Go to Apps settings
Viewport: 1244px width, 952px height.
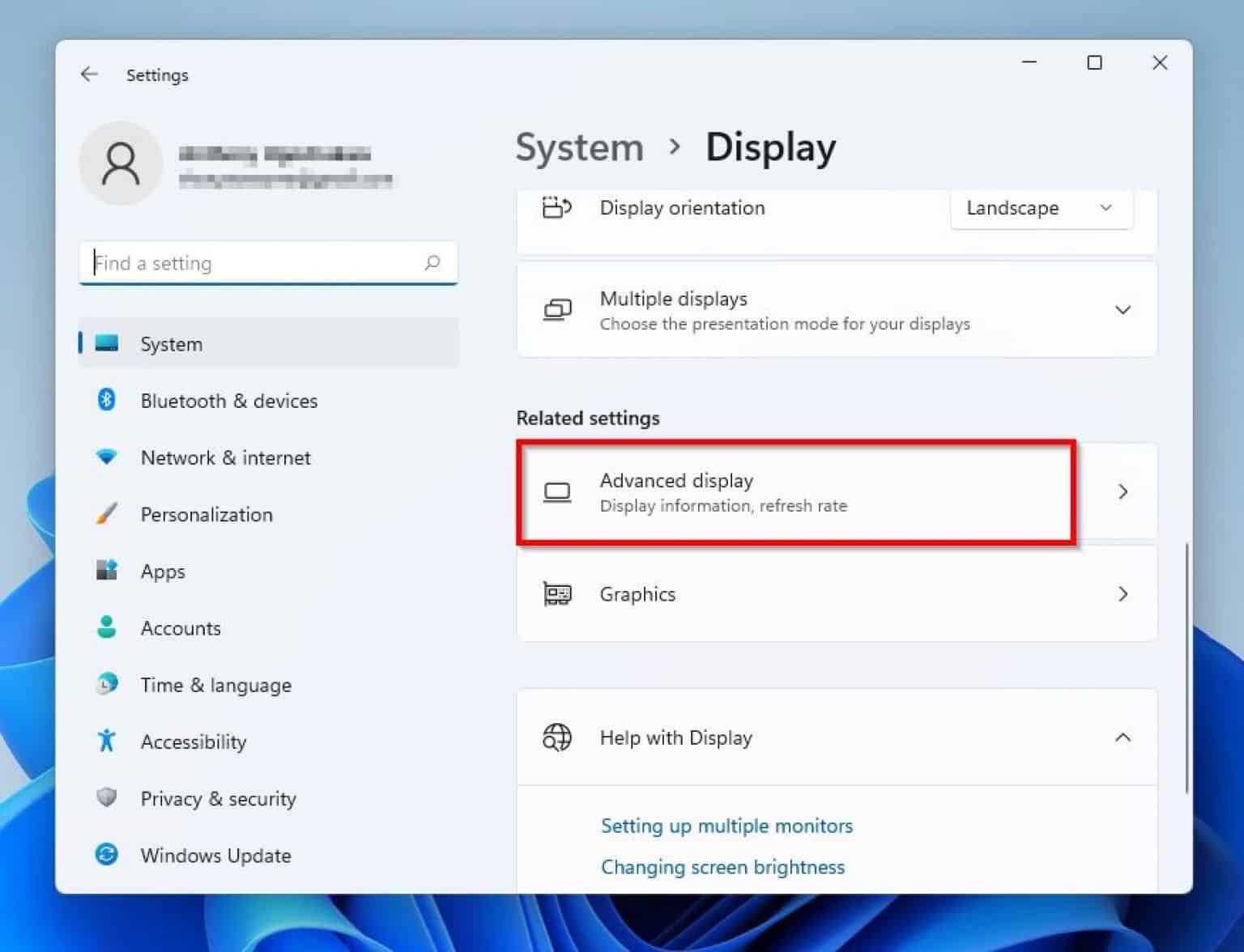[268, 571]
